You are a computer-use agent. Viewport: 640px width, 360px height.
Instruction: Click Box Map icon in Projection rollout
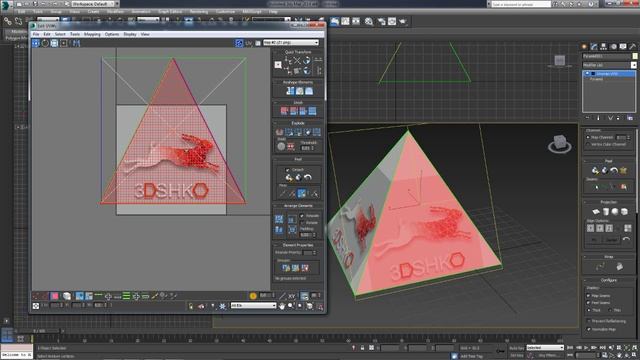pos(624,211)
